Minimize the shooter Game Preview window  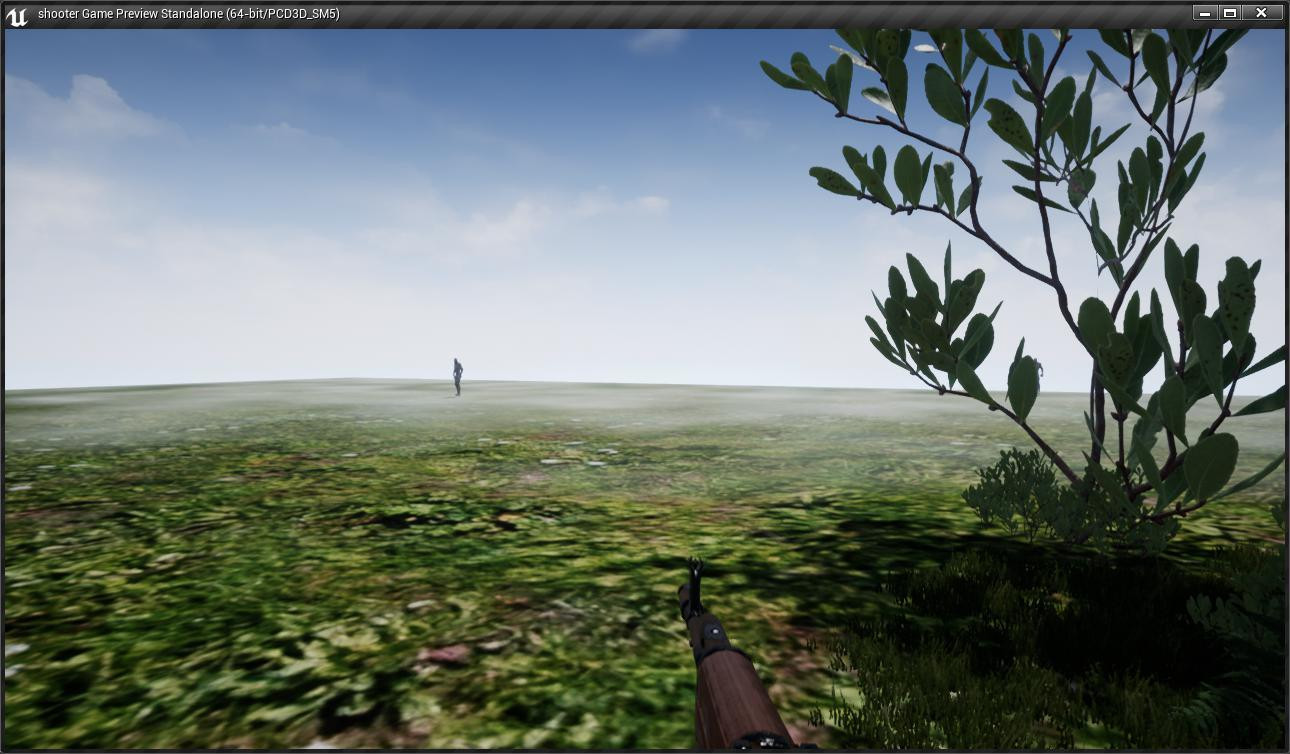coord(1205,13)
